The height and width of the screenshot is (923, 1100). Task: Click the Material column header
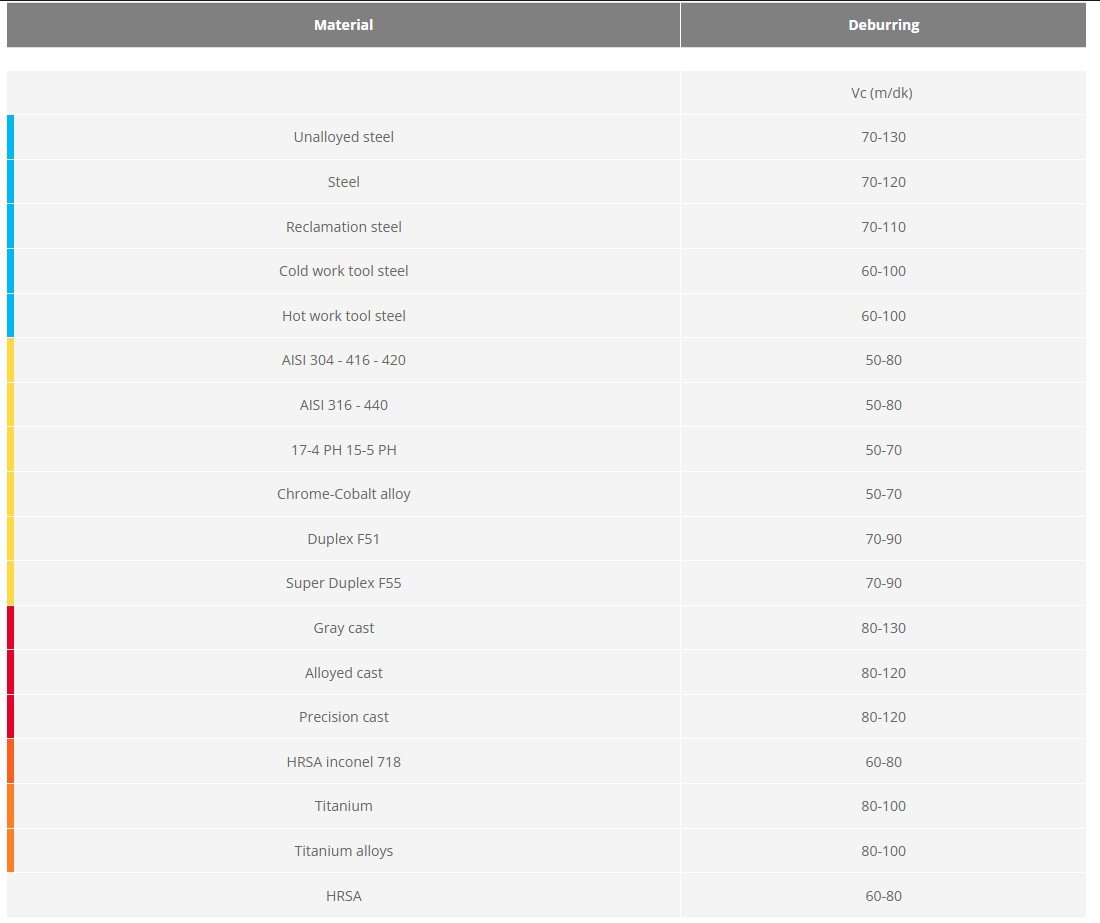[x=343, y=25]
